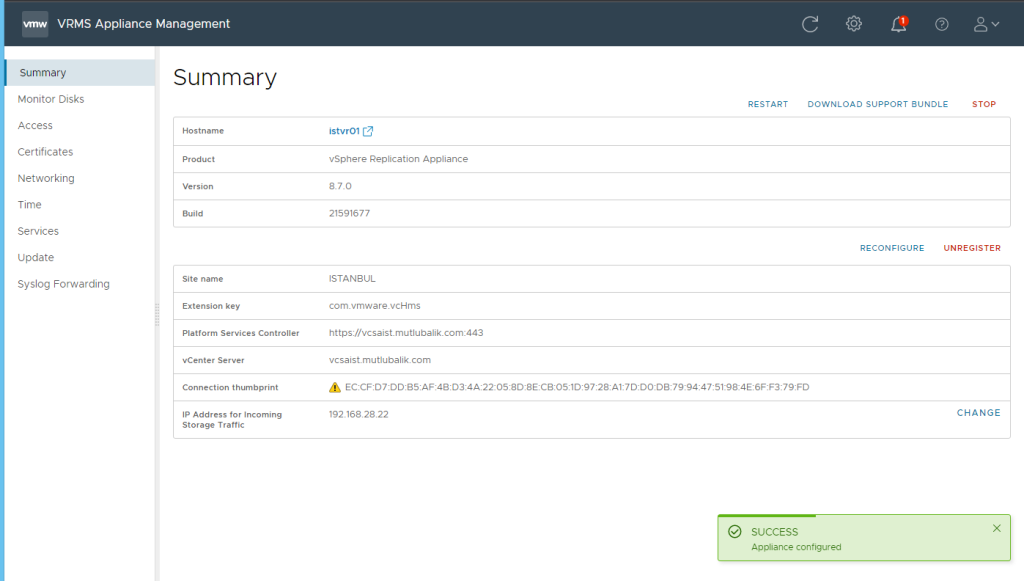Click the Platform Services Controller URL
Image resolution: width=1024 pixels, height=581 pixels.
406,333
